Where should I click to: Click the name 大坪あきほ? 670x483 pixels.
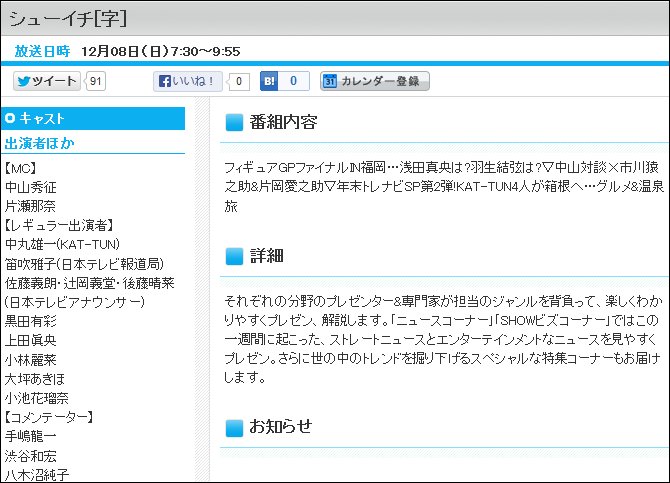[35, 379]
